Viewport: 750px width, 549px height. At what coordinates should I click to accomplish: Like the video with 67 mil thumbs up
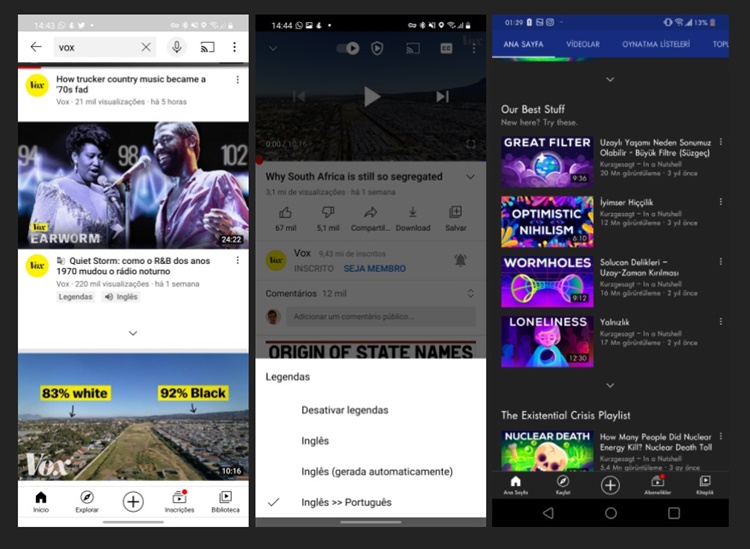click(x=286, y=219)
